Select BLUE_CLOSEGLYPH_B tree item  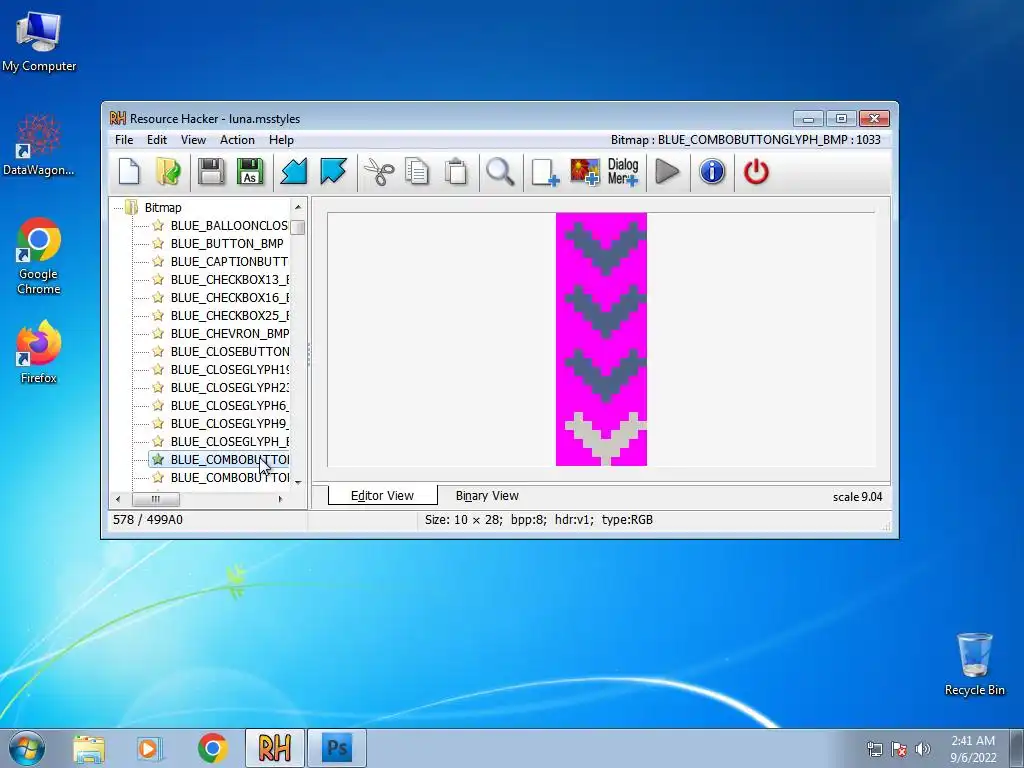(229, 441)
